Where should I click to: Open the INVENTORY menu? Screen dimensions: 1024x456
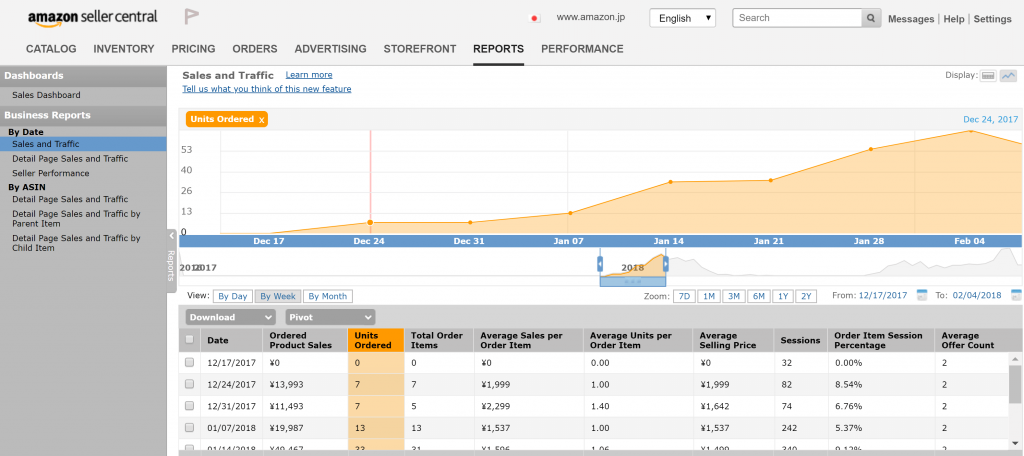(x=124, y=49)
